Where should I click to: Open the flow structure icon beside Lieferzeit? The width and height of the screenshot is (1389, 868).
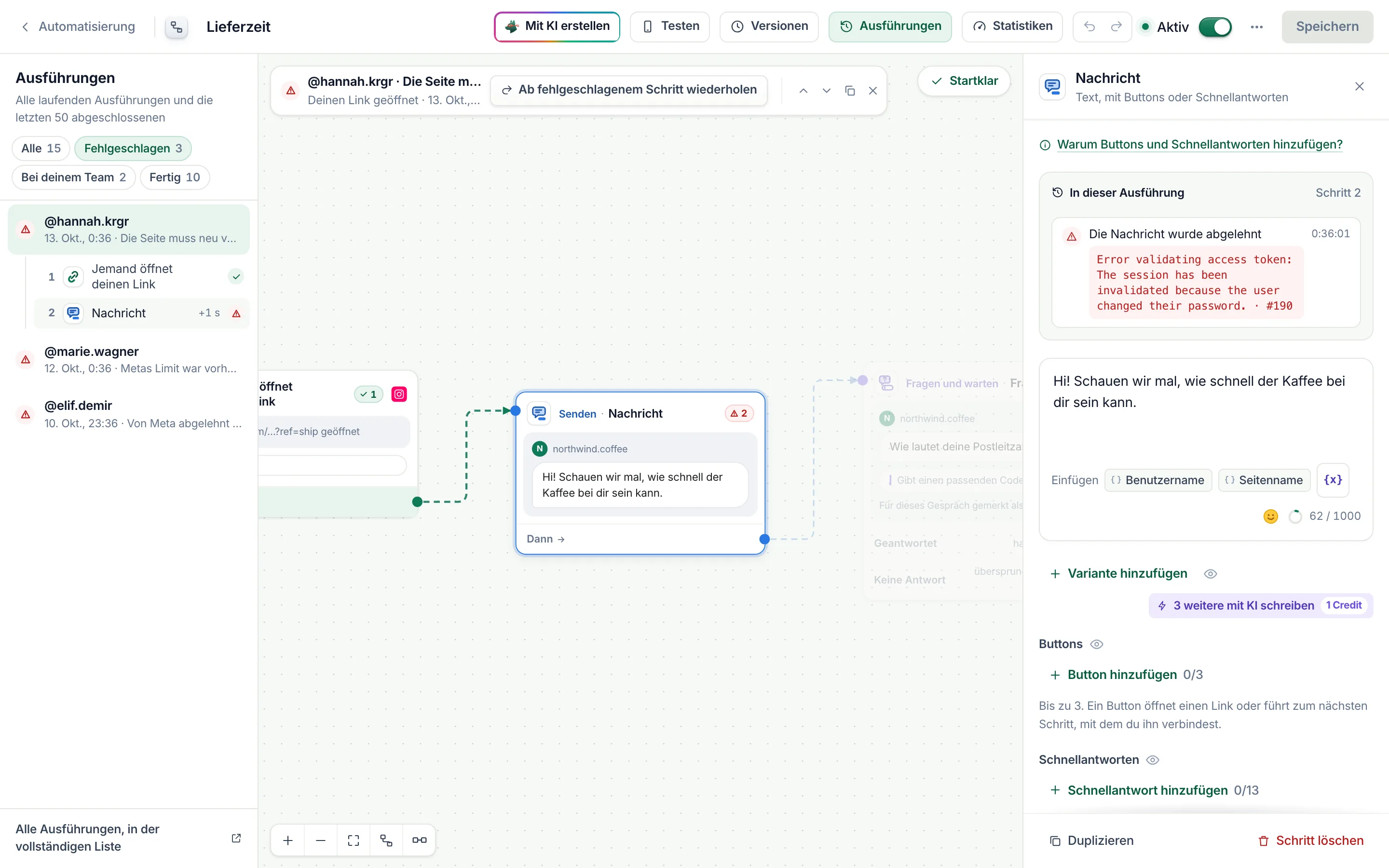pyautogui.click(x=176, y=27)
